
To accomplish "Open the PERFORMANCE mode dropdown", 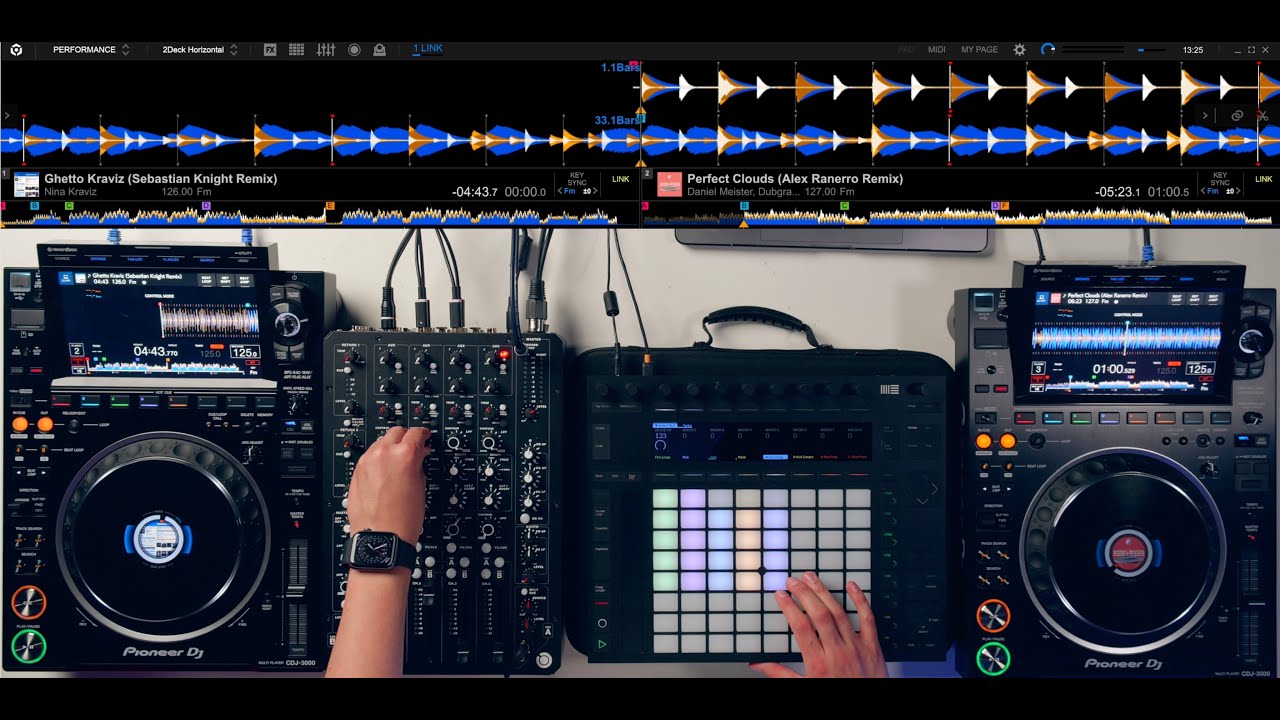I will click(91, 49).
